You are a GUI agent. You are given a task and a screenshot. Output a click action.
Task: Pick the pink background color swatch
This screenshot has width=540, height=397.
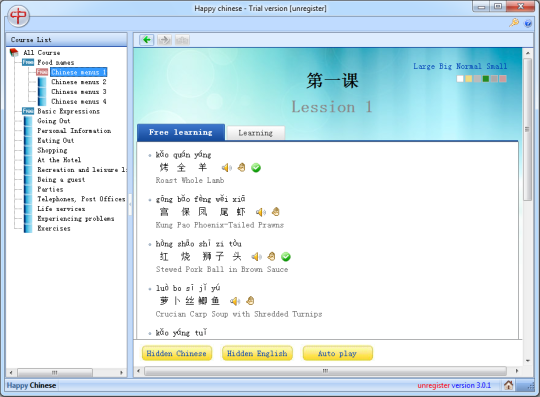click(503, 79)
